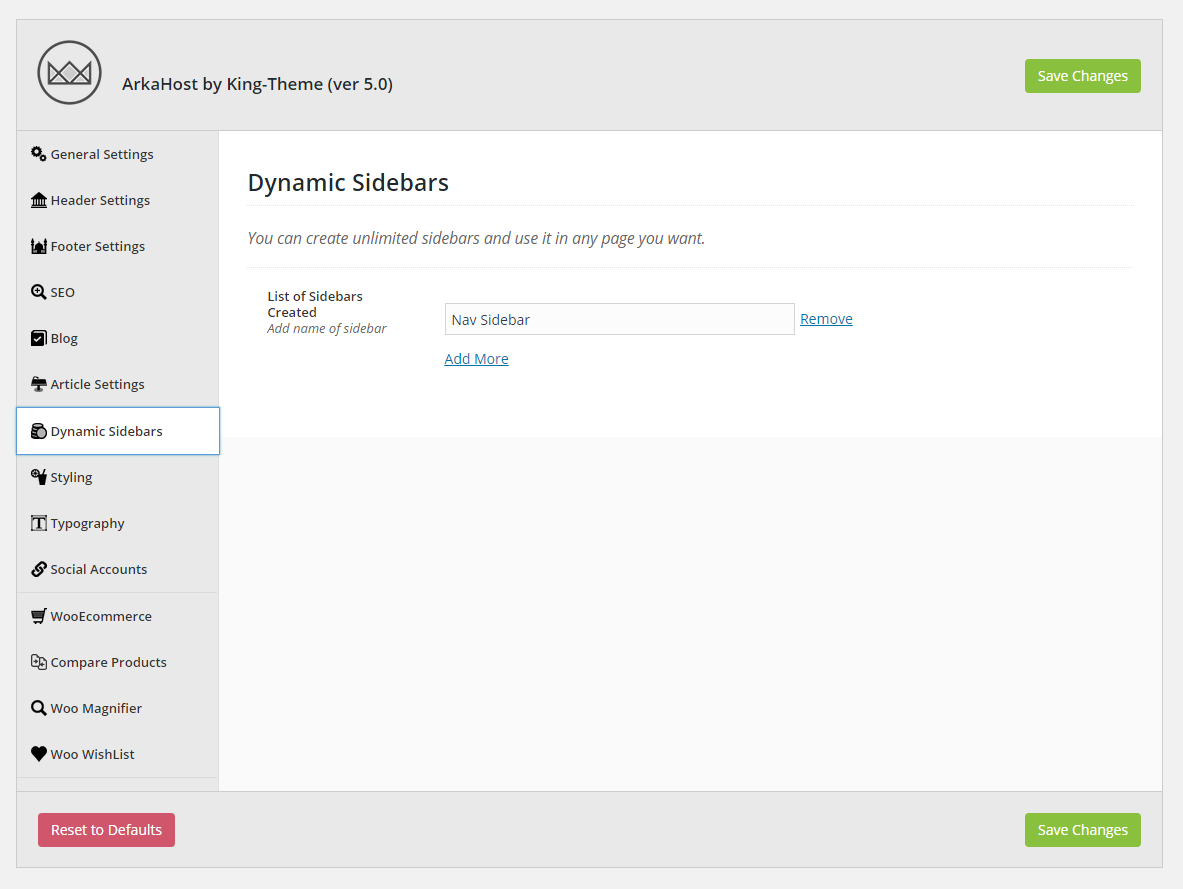The image size is (1183, 889).
Task: Click the Article Settings sign icon
Action: pyautogui.click(x=38, y=384)
